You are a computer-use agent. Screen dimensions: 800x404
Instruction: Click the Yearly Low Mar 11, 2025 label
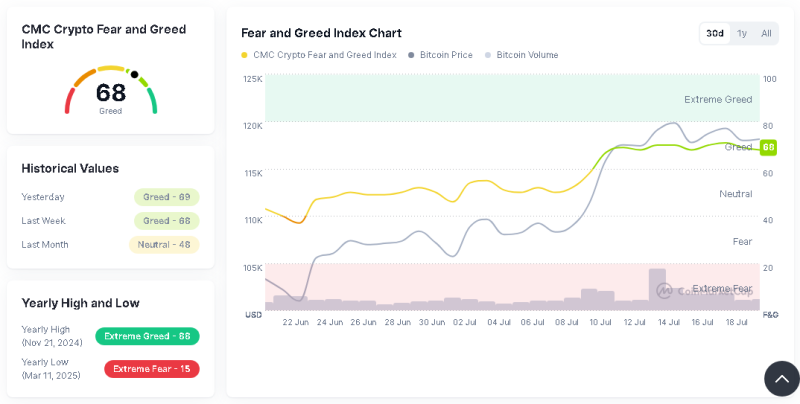tap(51, 369)
